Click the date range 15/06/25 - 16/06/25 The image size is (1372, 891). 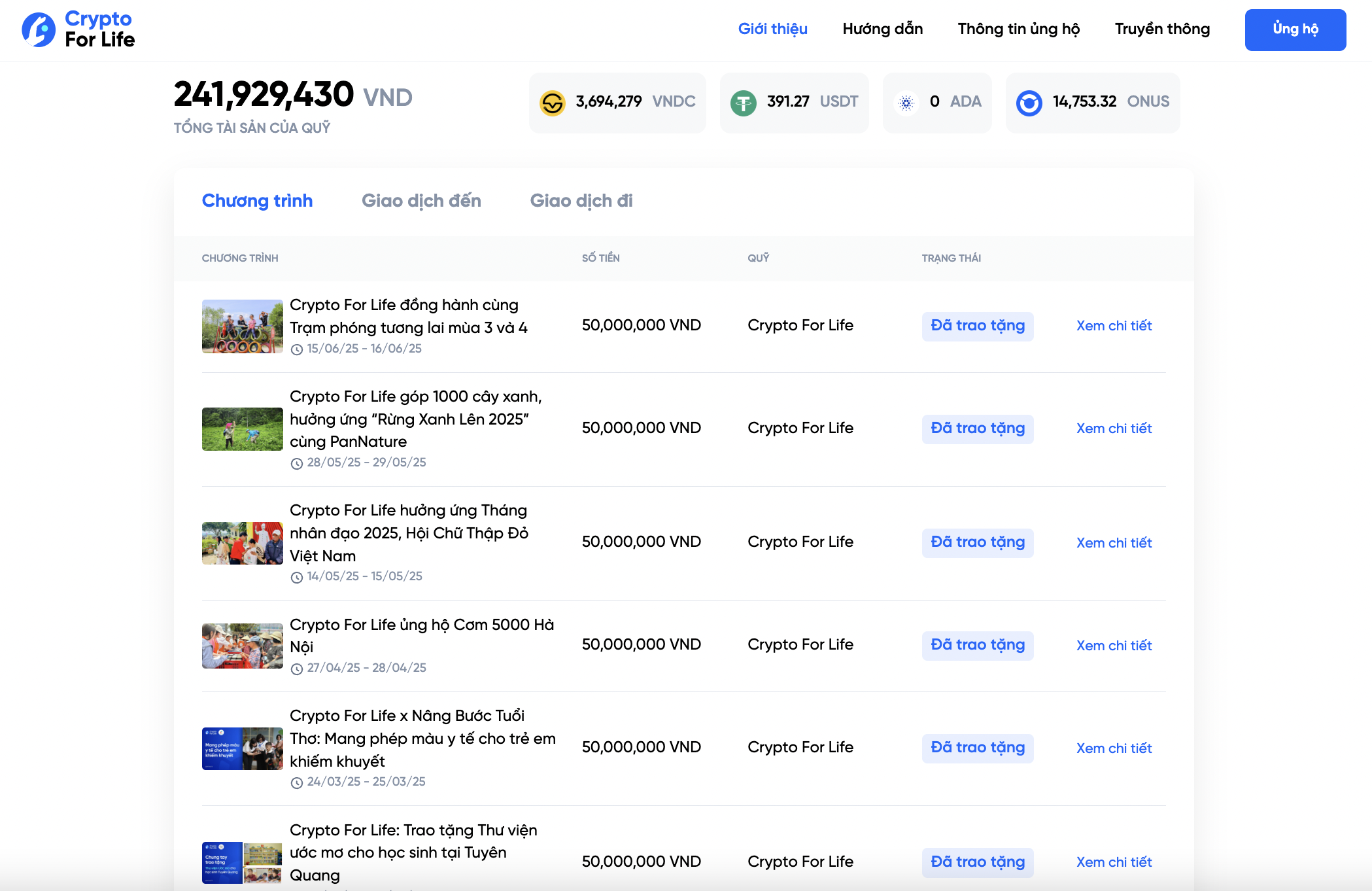point(364,349)
